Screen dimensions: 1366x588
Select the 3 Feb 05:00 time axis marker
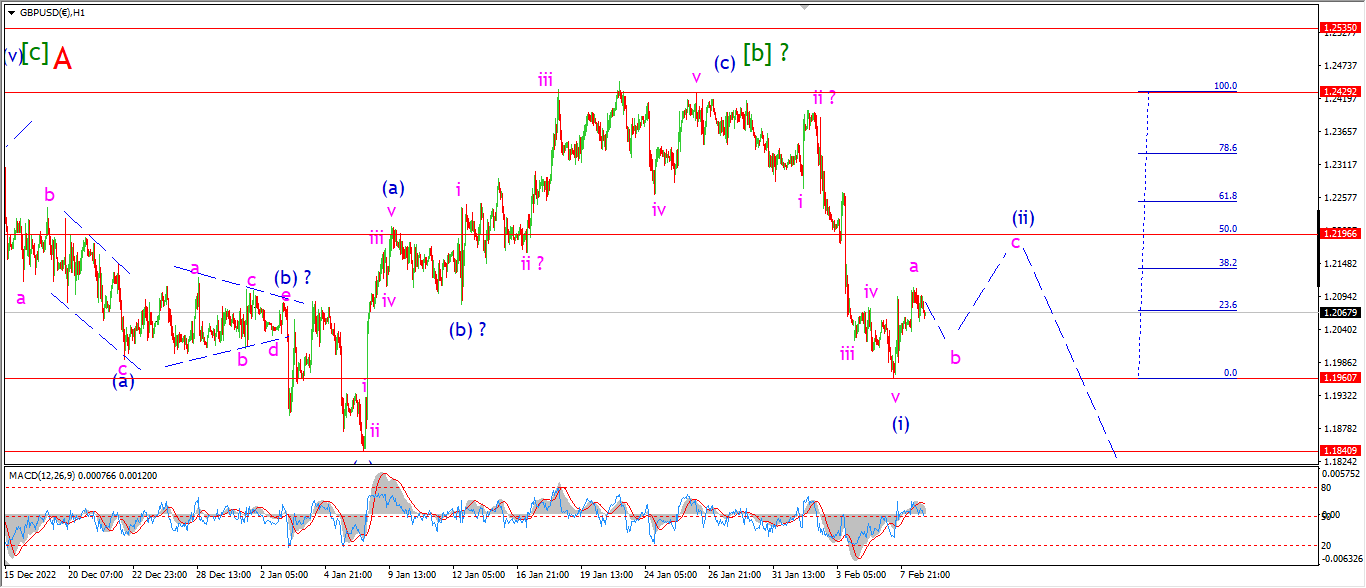861,575
